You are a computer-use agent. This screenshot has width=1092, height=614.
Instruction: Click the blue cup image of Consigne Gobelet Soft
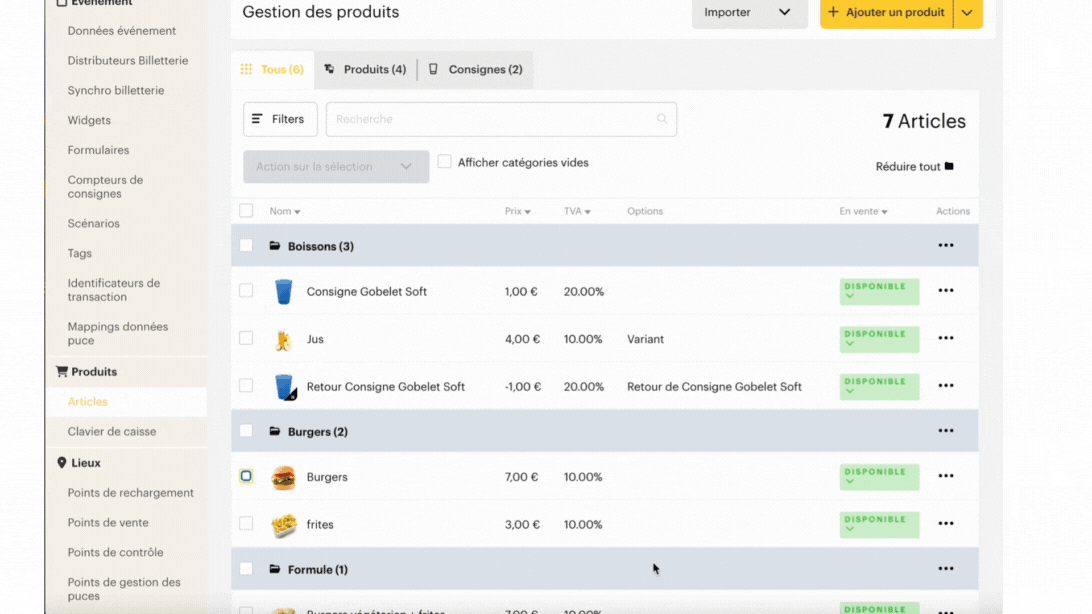point(283,292)
